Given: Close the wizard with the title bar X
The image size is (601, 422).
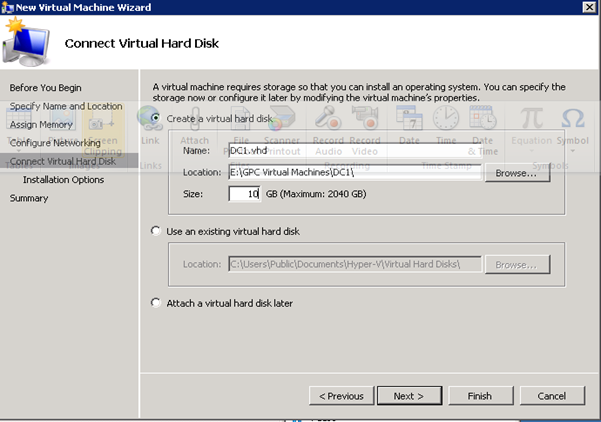Looking at the screenshot, I should pyautogui.click(x=589, y=7).
